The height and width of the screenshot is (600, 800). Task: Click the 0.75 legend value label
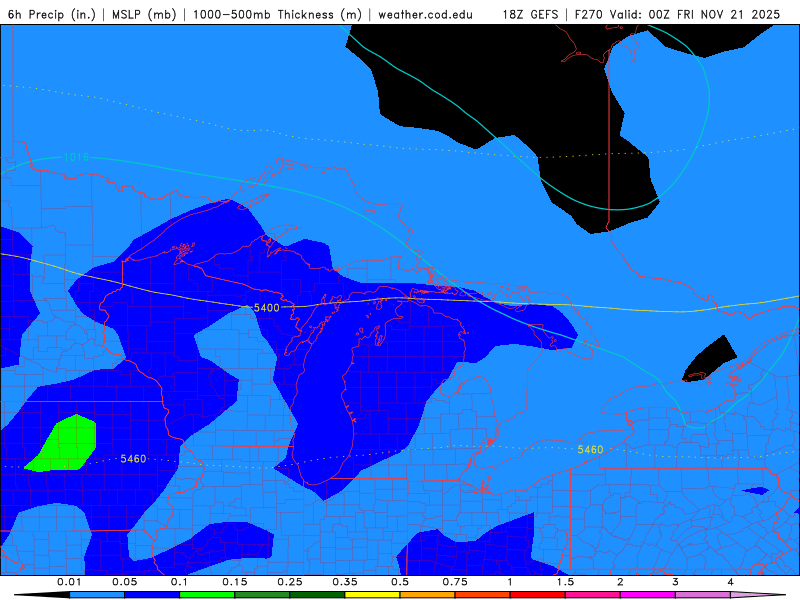pyautogui.click(x=455, y=582)
